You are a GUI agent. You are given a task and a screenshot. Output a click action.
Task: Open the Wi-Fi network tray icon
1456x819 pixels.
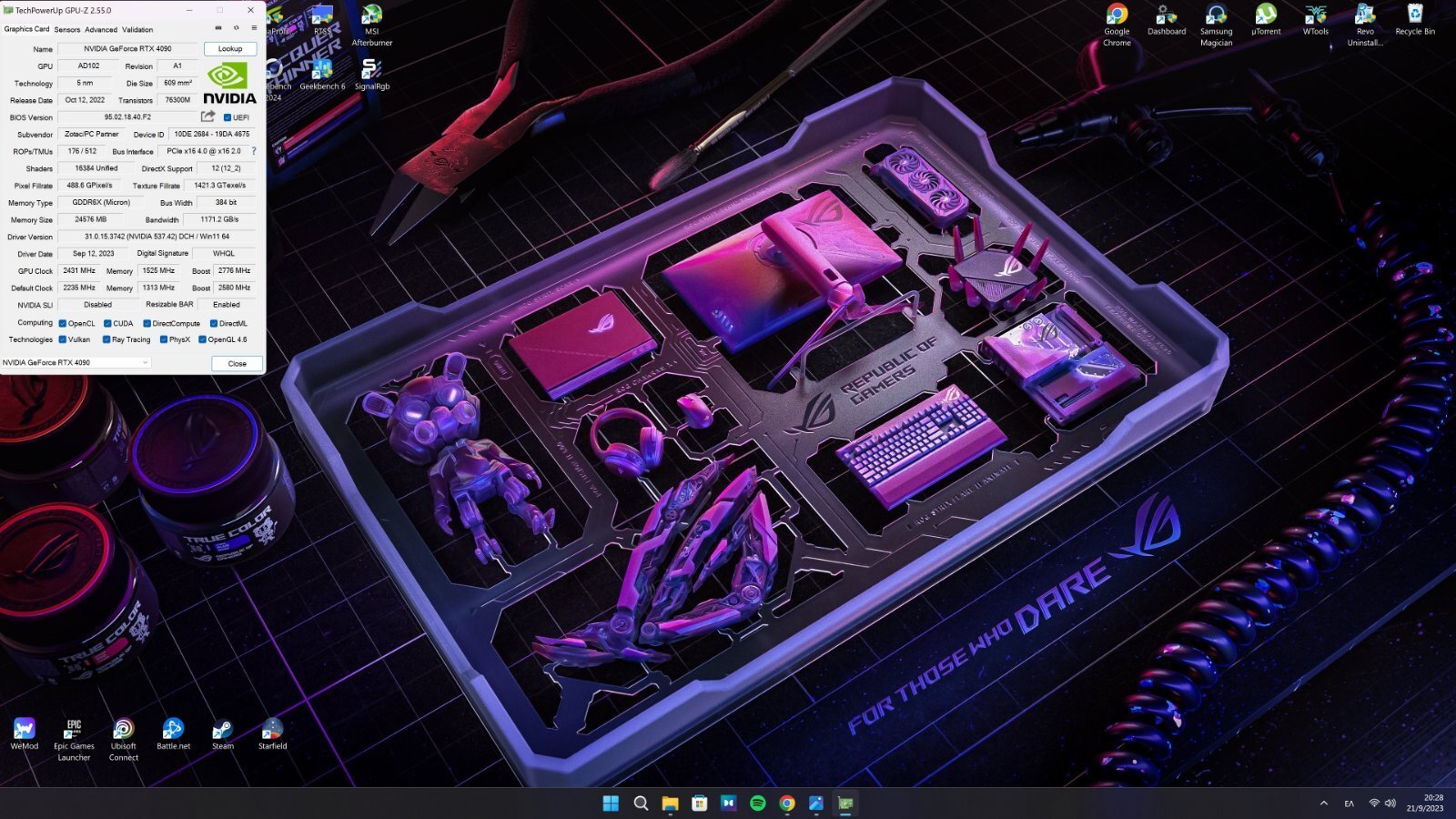(1374, 803)
